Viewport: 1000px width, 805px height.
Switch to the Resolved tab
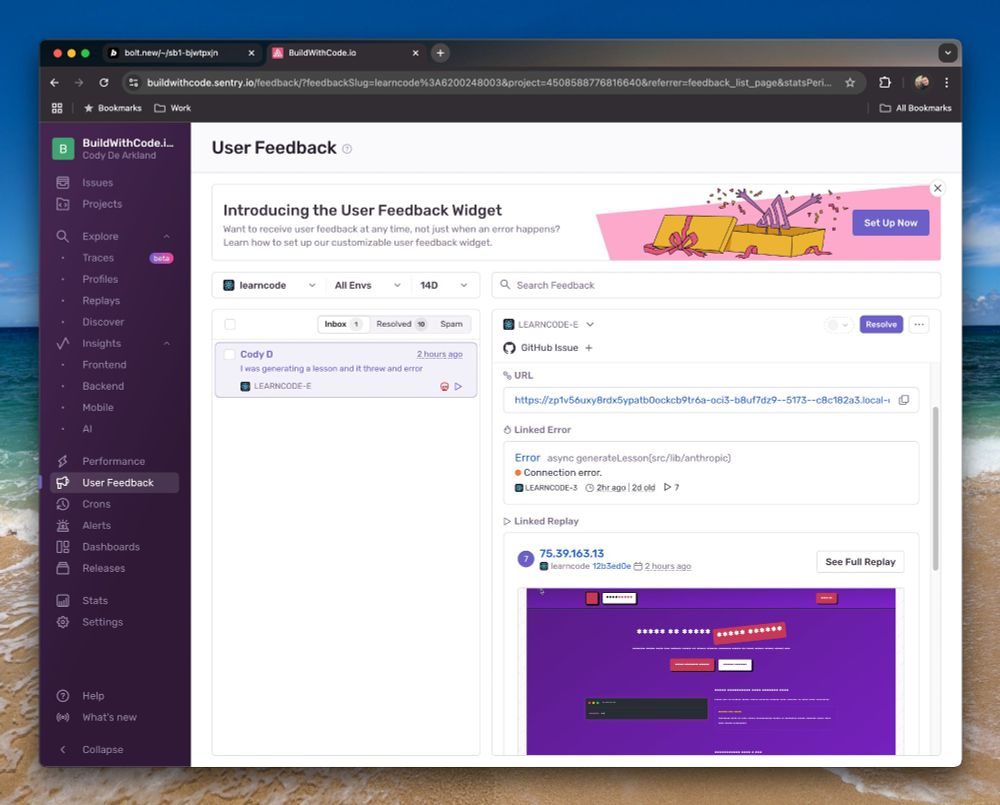tap(401, 324)
